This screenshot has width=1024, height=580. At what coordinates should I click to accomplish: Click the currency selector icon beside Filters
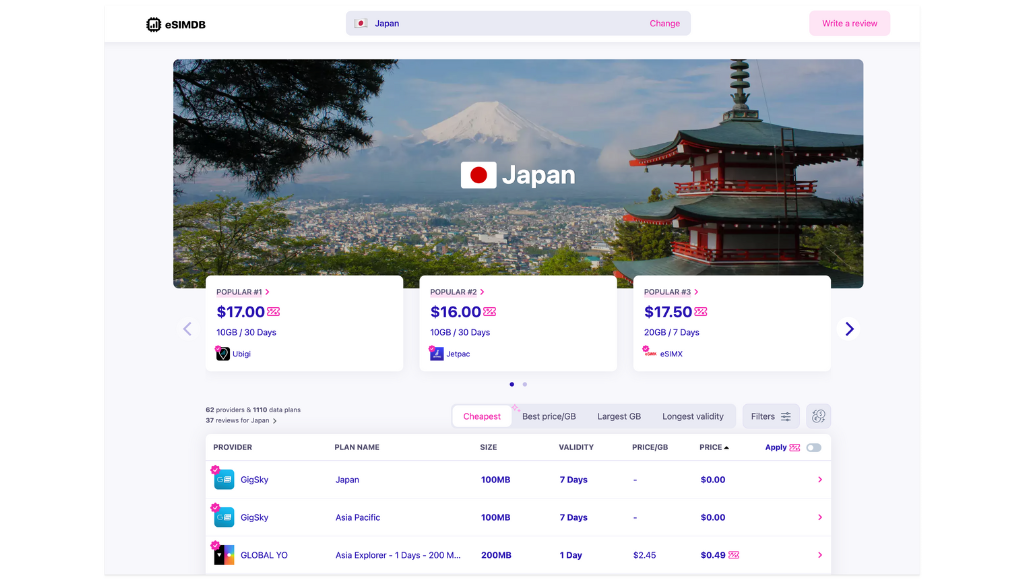818,416
